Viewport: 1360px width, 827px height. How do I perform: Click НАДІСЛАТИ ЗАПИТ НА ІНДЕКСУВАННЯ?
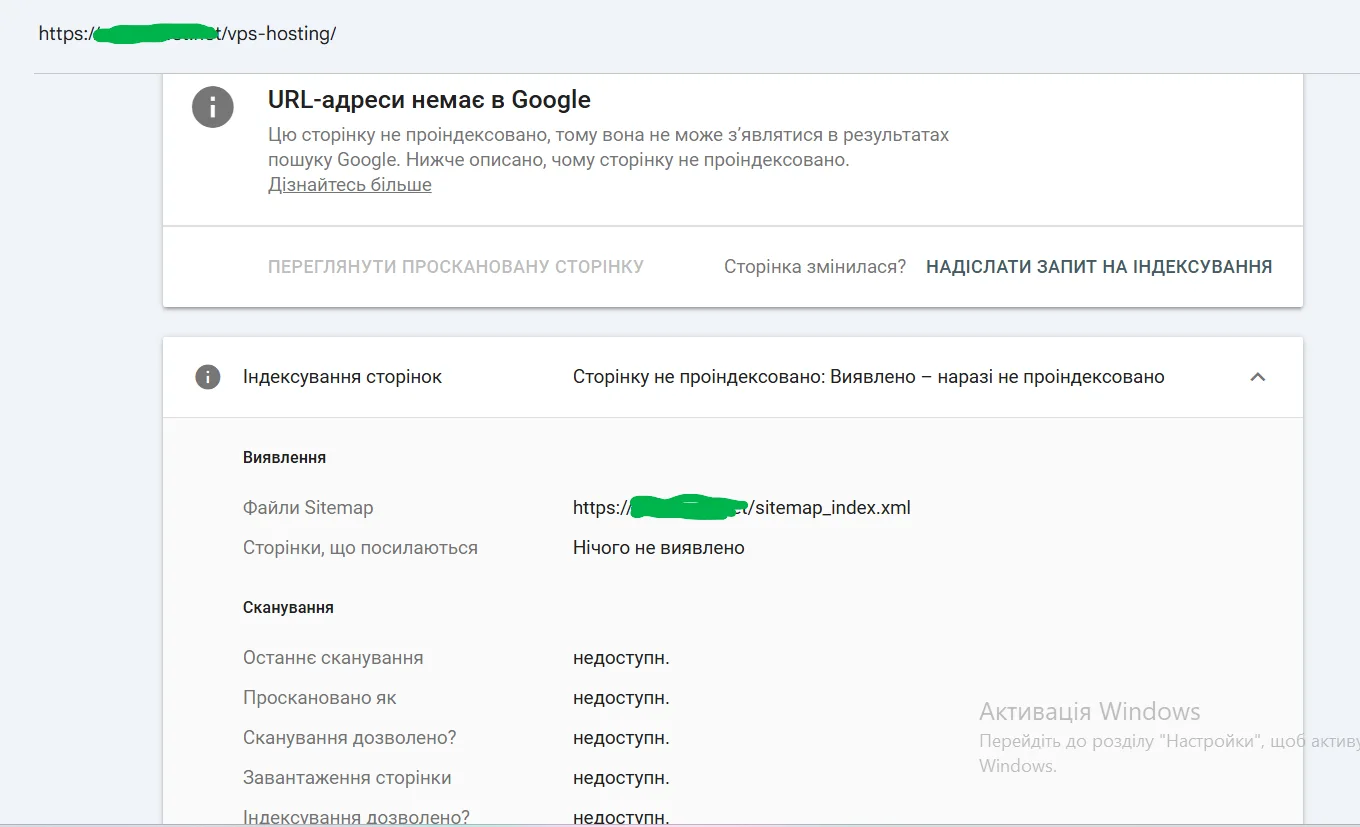pyautogui.click(x=1099, y=266)
